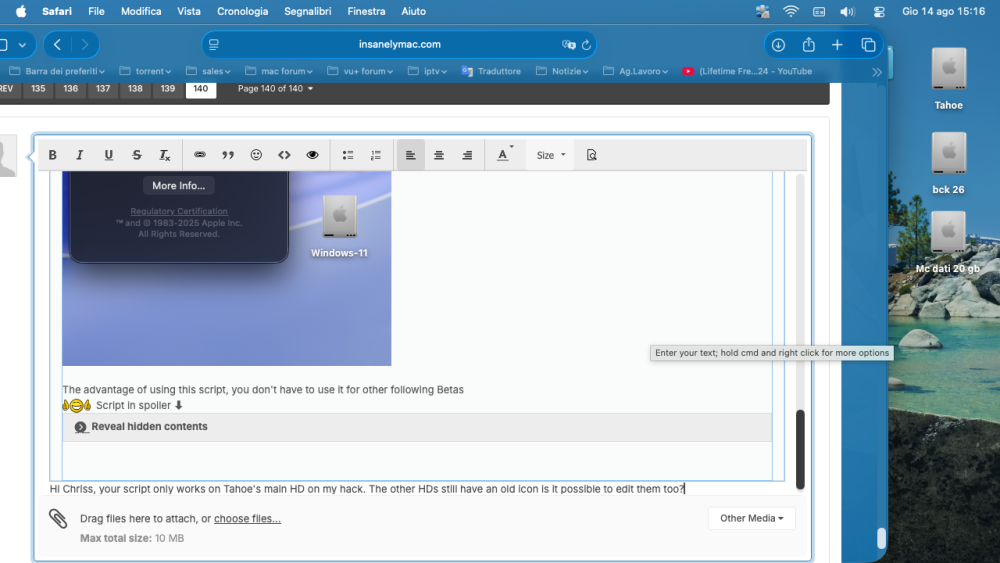
Task: Click the Safari forward button
Action: tap(85, 45)
